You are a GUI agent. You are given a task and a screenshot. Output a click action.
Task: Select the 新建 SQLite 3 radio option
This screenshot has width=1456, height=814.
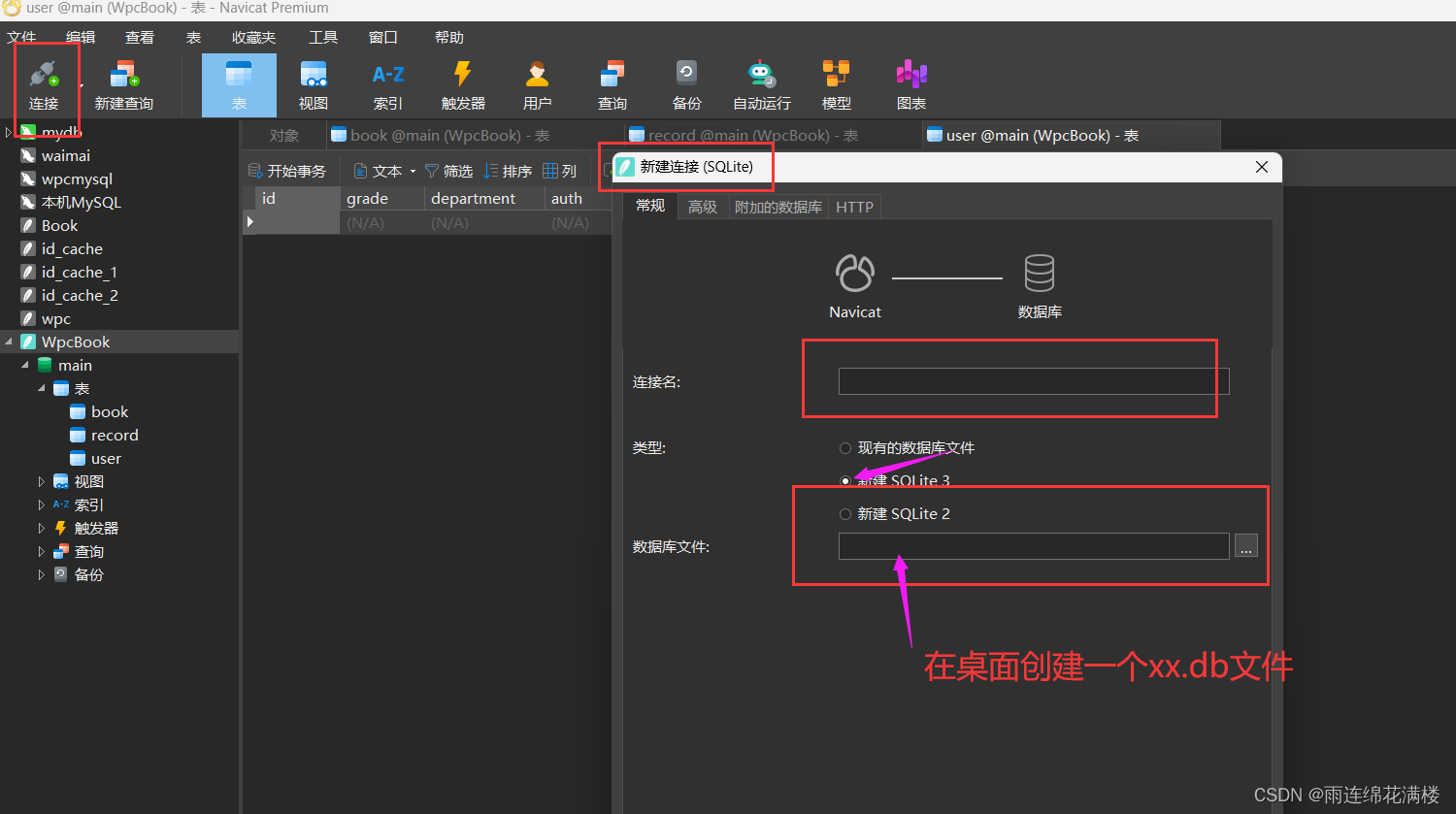[x=845, y=480]
